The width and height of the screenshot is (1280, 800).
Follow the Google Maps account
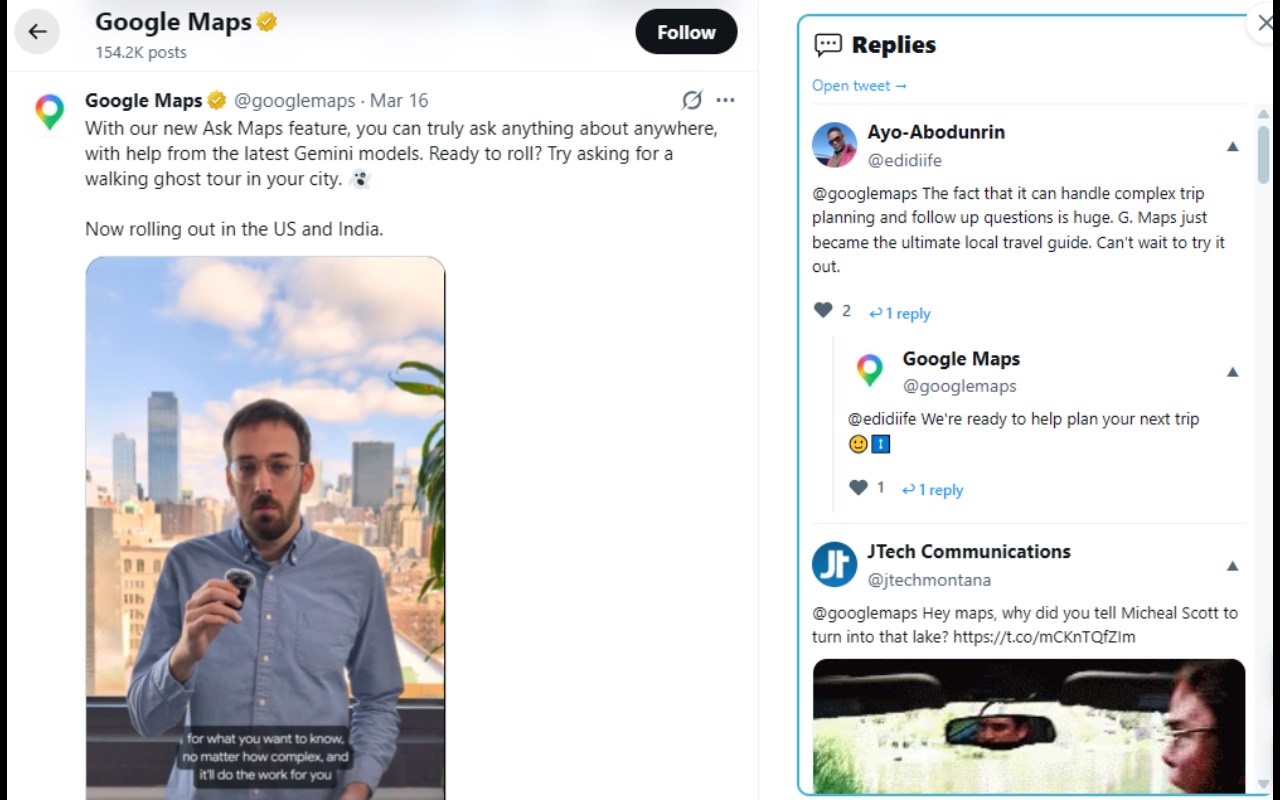686,32
